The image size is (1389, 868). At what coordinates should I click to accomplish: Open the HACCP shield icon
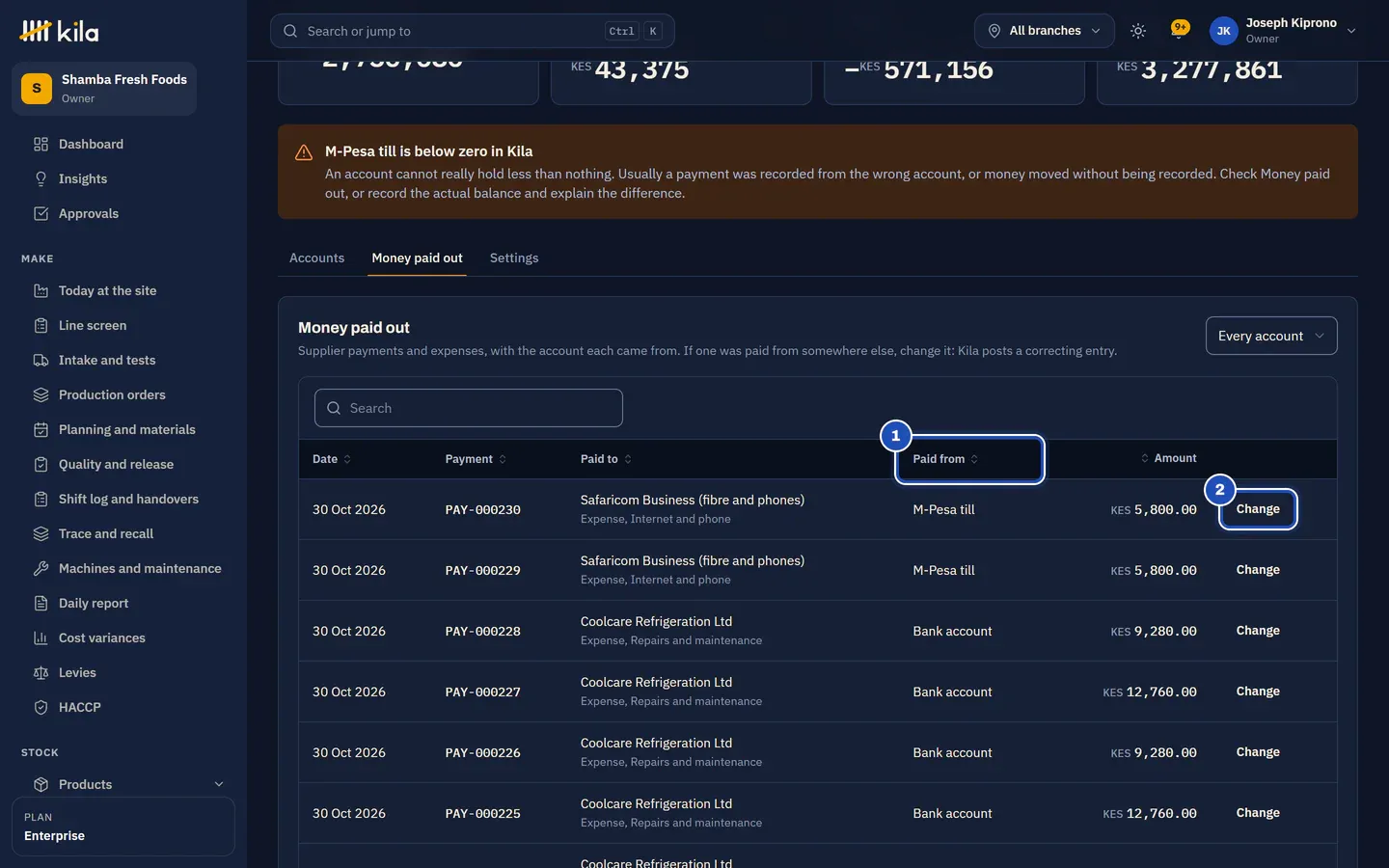(41, 708)
